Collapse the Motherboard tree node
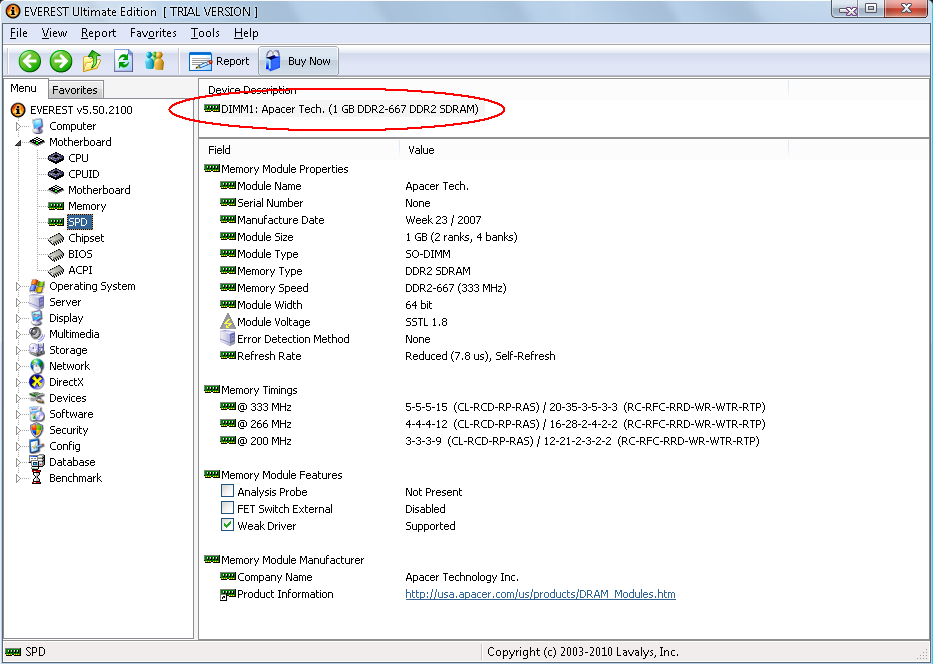 tap(18, 142)
